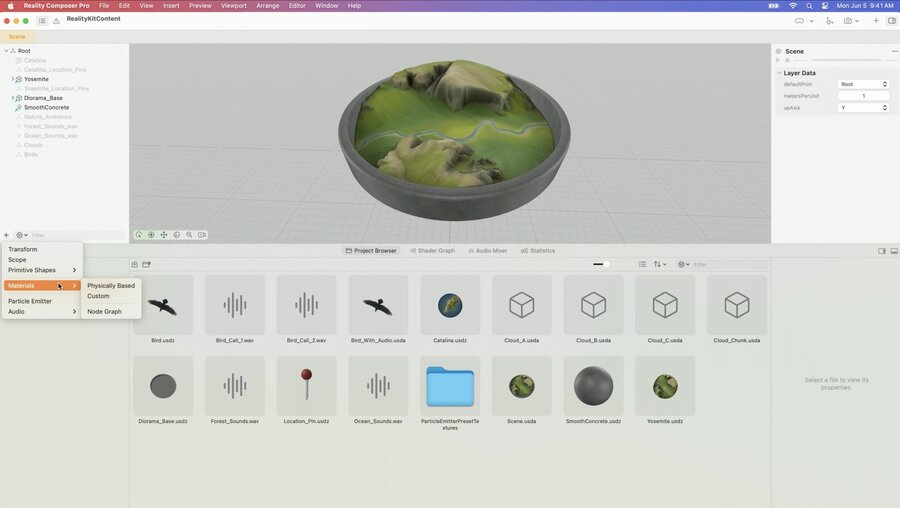
Task: Play the scene timeline in inspector
Action: 779,60
